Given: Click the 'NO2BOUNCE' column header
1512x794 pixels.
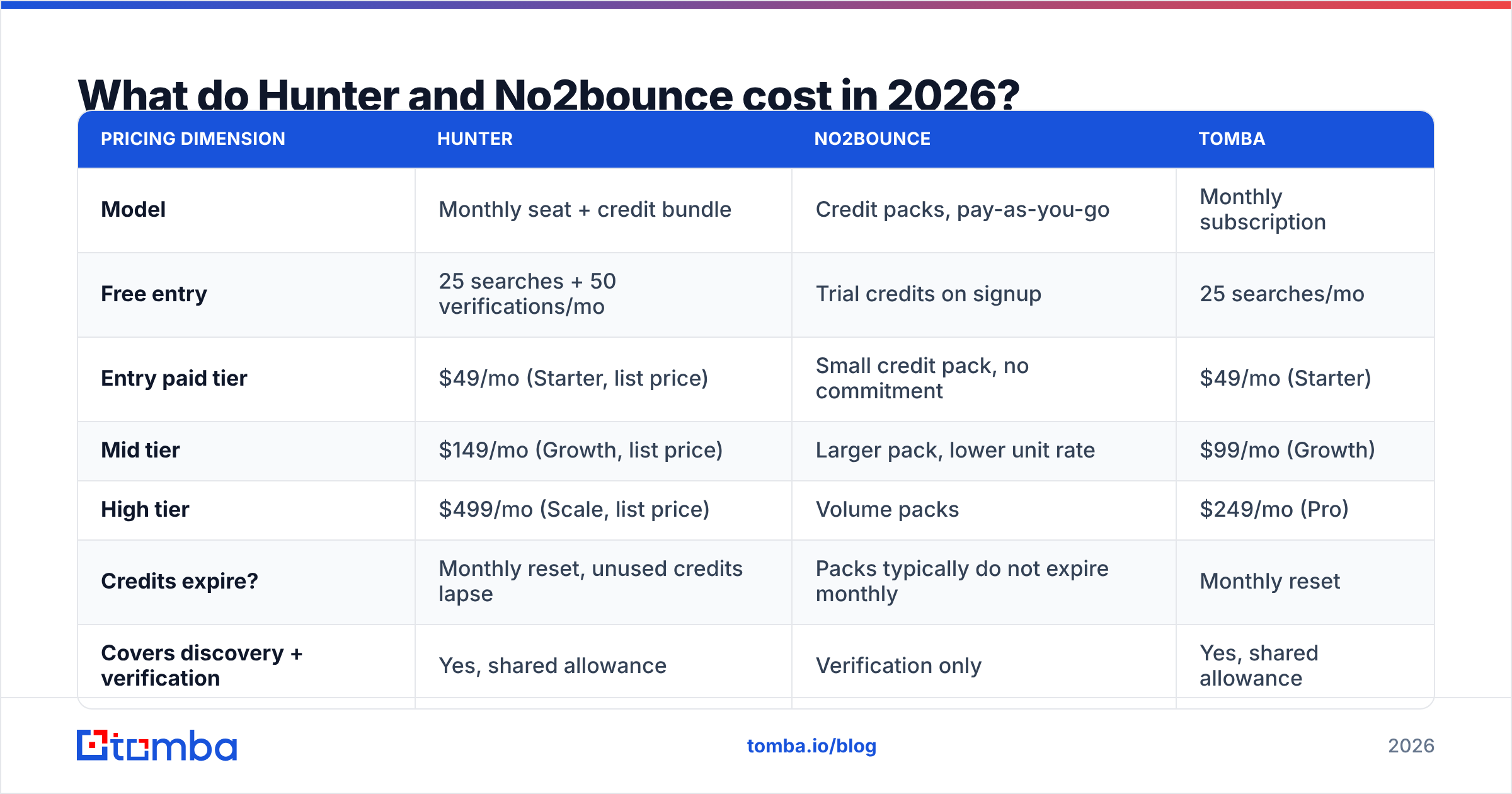Looking at the screenshot, I should [872, 139].
